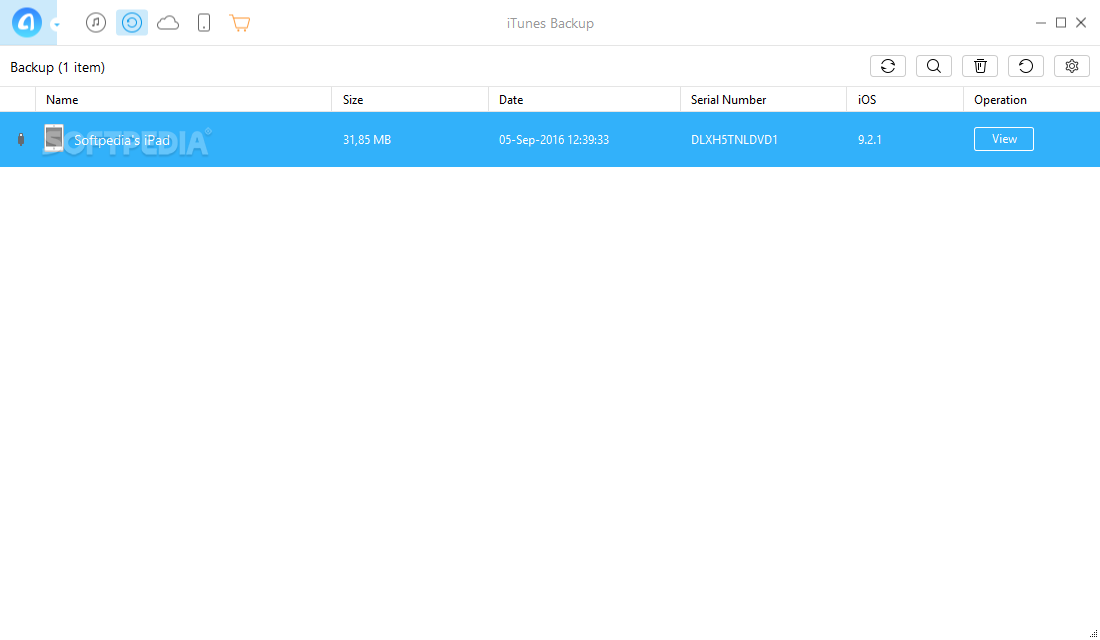
Task: Click the trash delete backup button
Action: pos(980,66)
